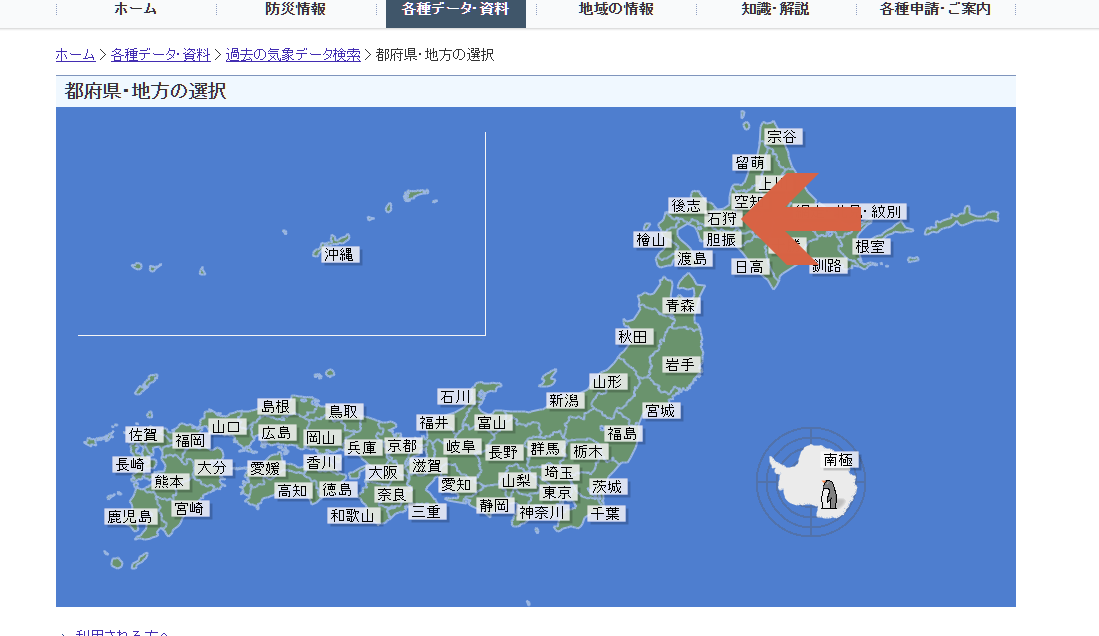This screenshot has height=636, width=1099.
Task: Select the 各種データ・資料 tab
Action: [x=456, y=10]
